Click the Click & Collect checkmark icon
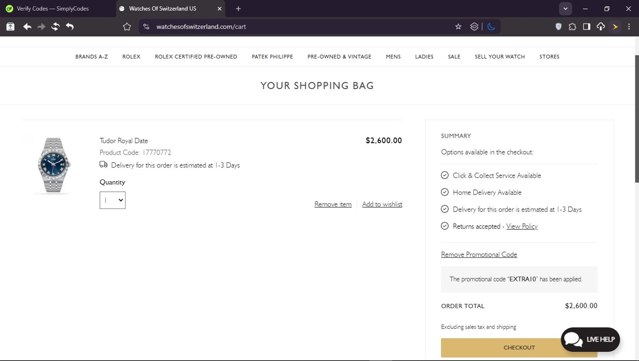The width and height of the screenshot is (639, 361). [x=445, y=175]
